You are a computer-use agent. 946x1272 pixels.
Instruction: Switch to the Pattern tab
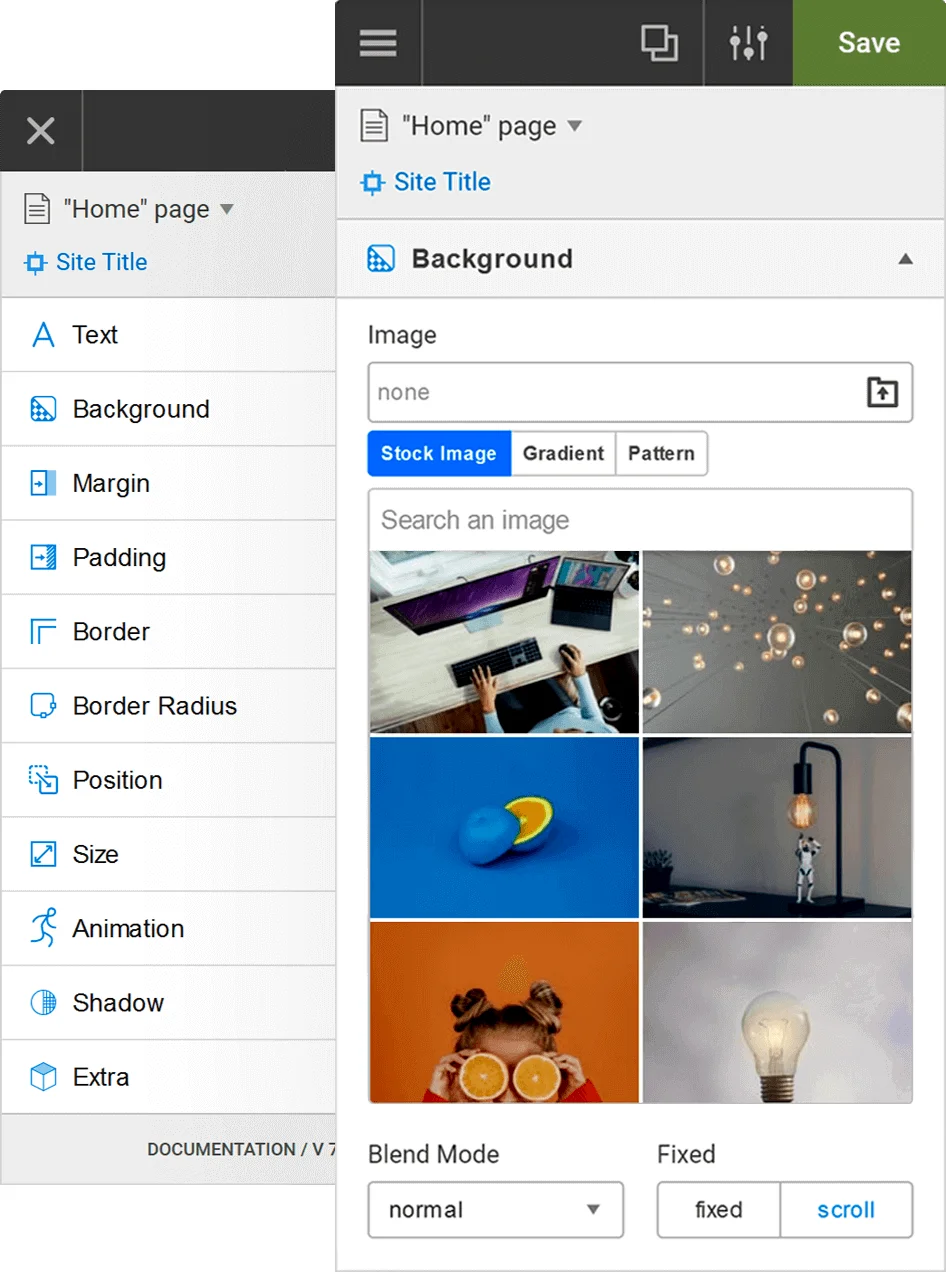point(661,453)
